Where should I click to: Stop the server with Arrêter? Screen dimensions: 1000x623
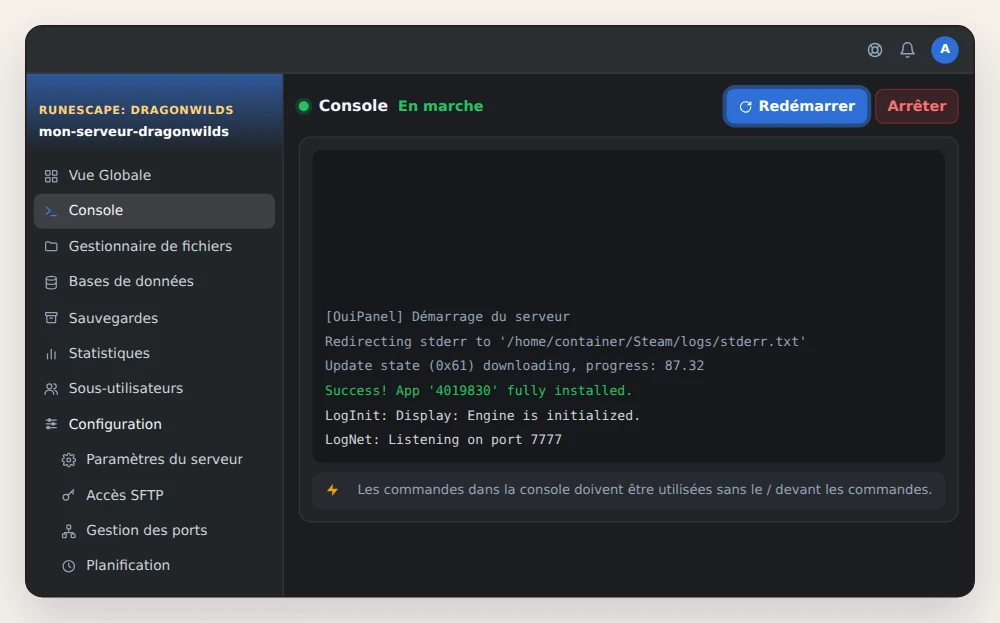pos(916,106)
